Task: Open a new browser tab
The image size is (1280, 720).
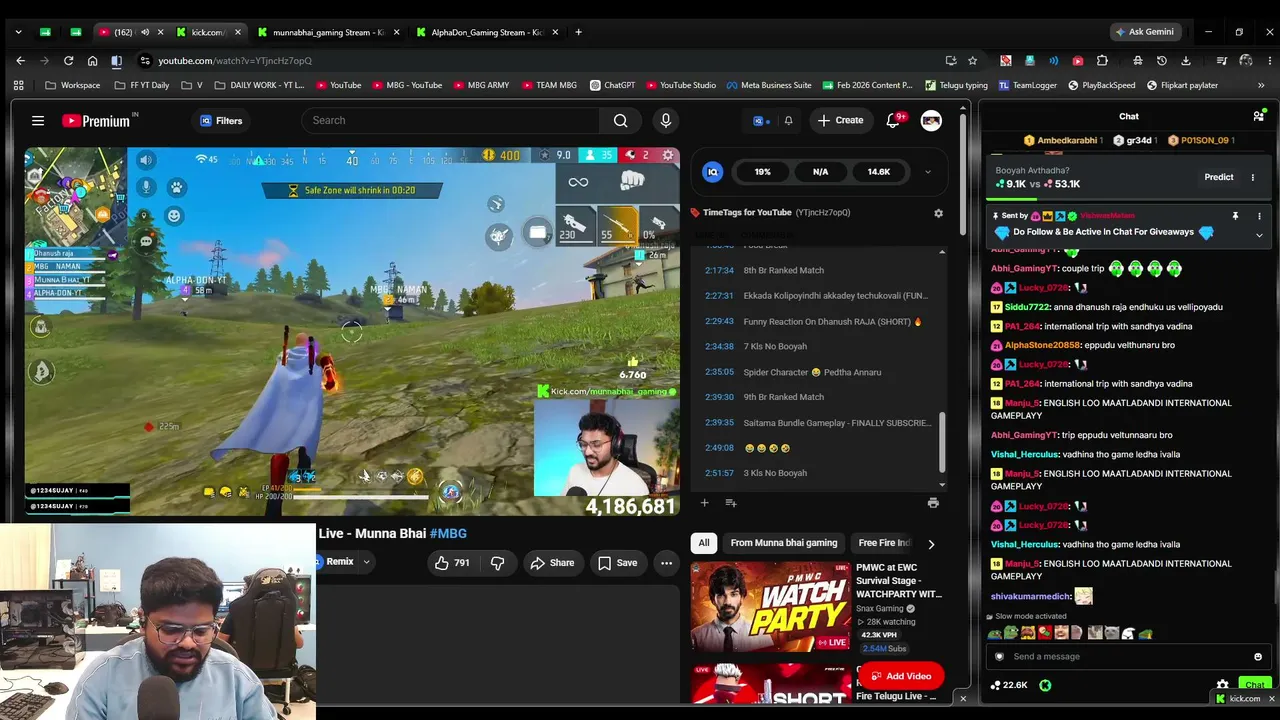Action: pos(578,32)
